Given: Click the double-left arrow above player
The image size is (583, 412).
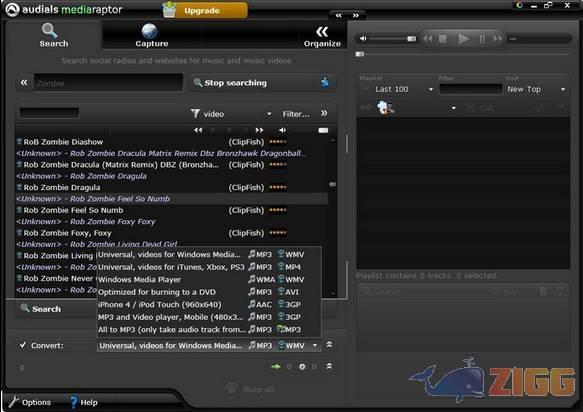Looking at the screenshot, I should (338, 15).
